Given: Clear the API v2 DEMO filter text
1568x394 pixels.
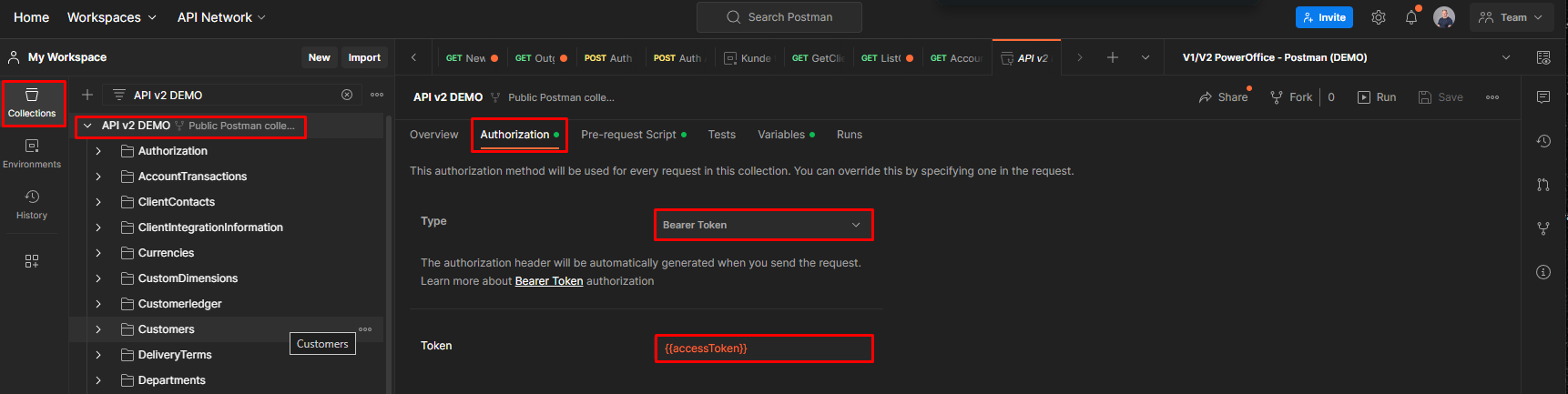Looking at the screenshot, I should (x=347, y=95).
